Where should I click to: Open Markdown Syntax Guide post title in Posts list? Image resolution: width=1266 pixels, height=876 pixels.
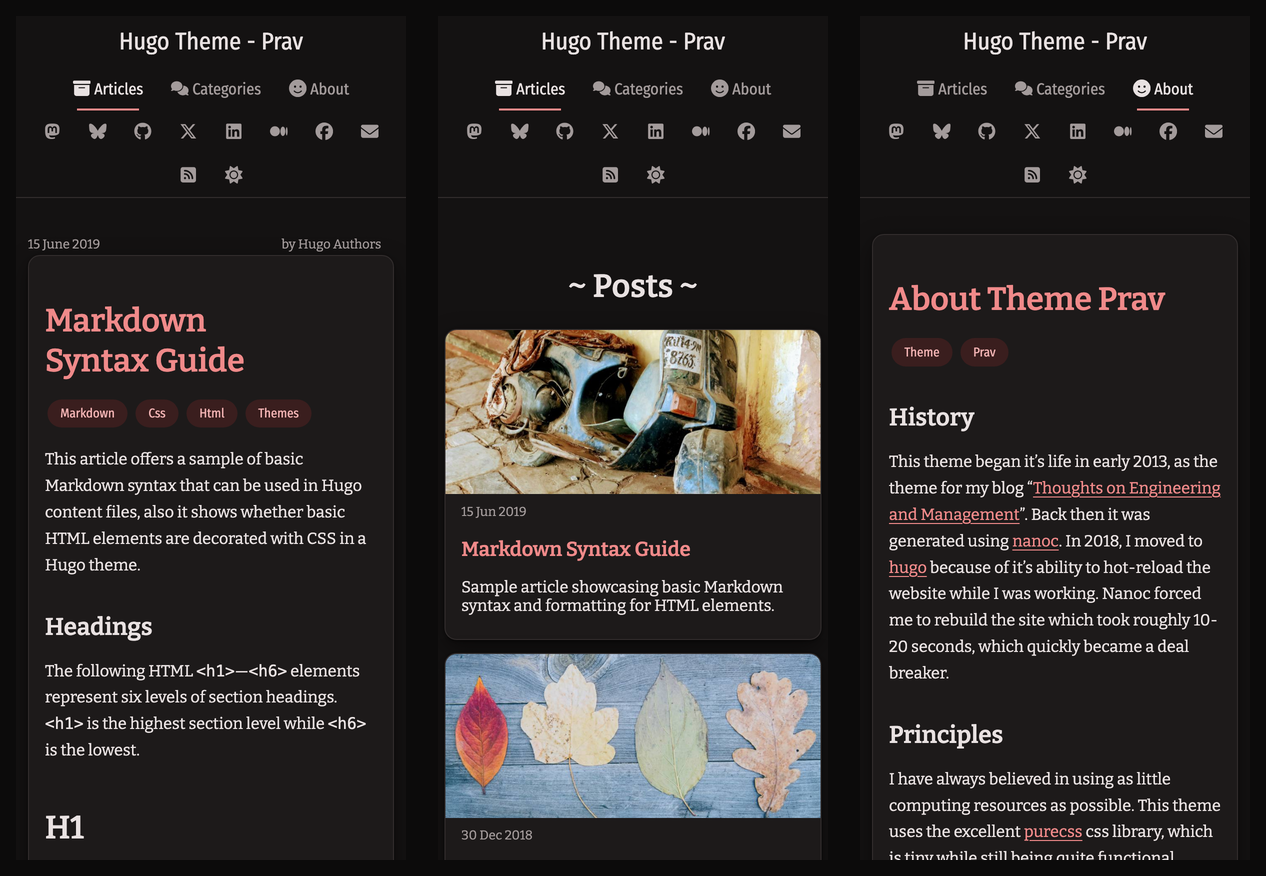576,548
